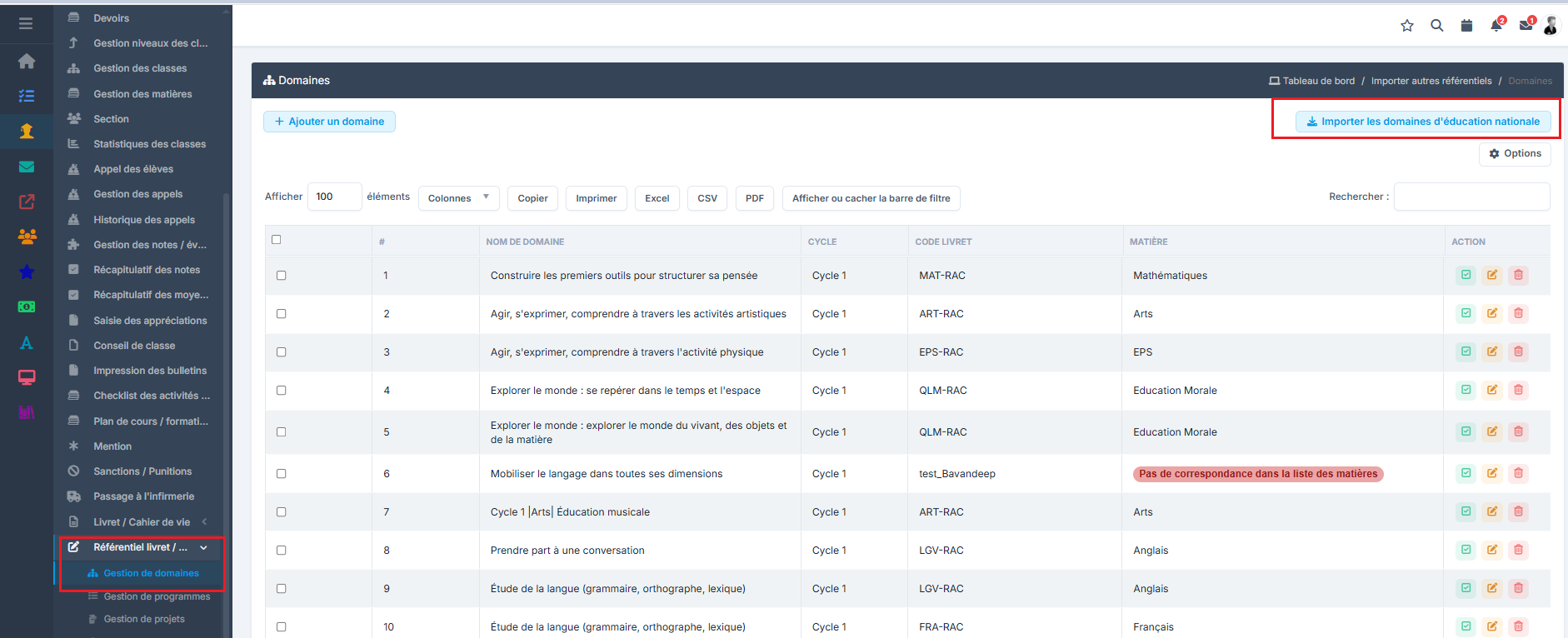Open the Colonnes dropdown

click(459, 198)
